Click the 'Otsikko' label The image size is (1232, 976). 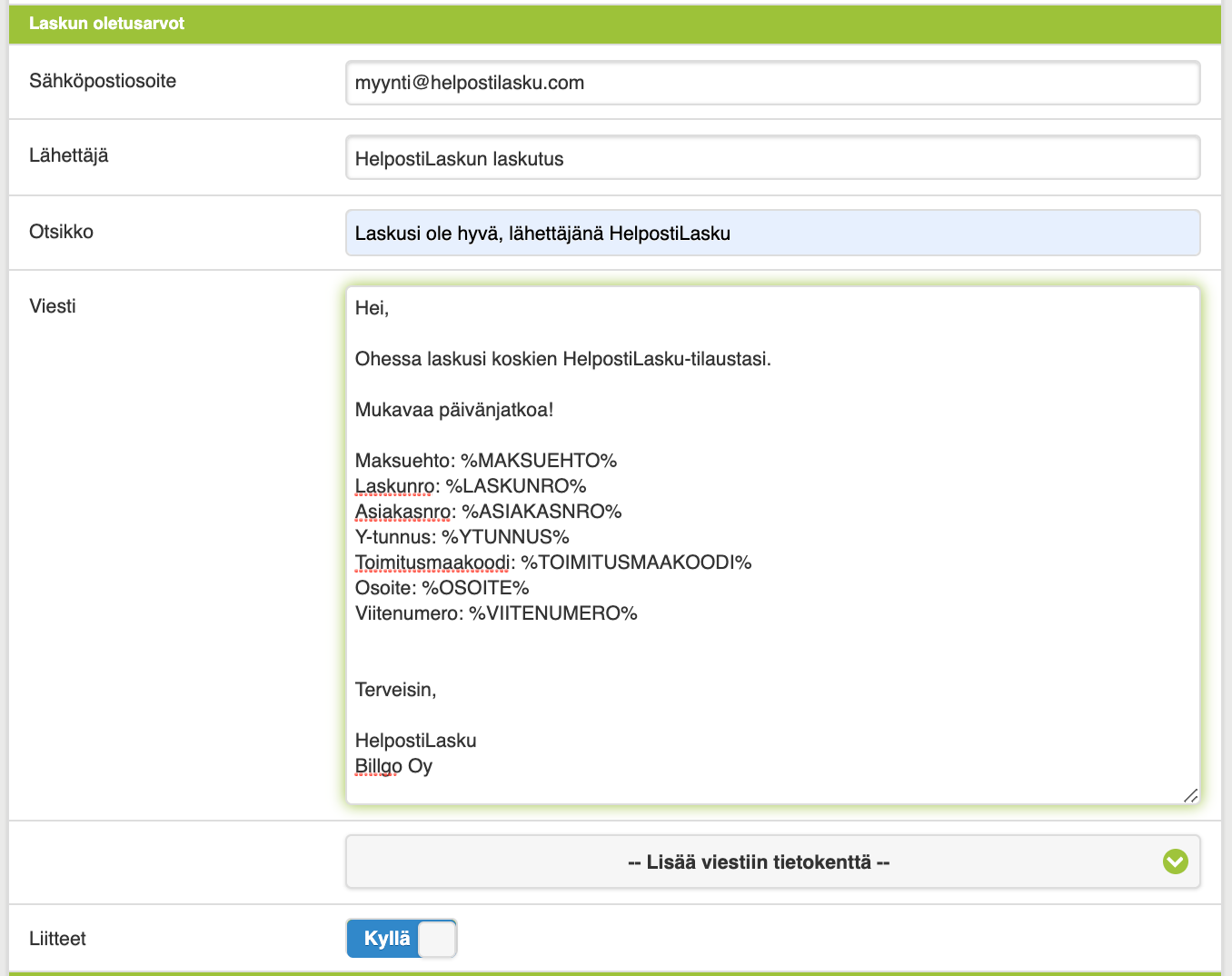[61, 232]
